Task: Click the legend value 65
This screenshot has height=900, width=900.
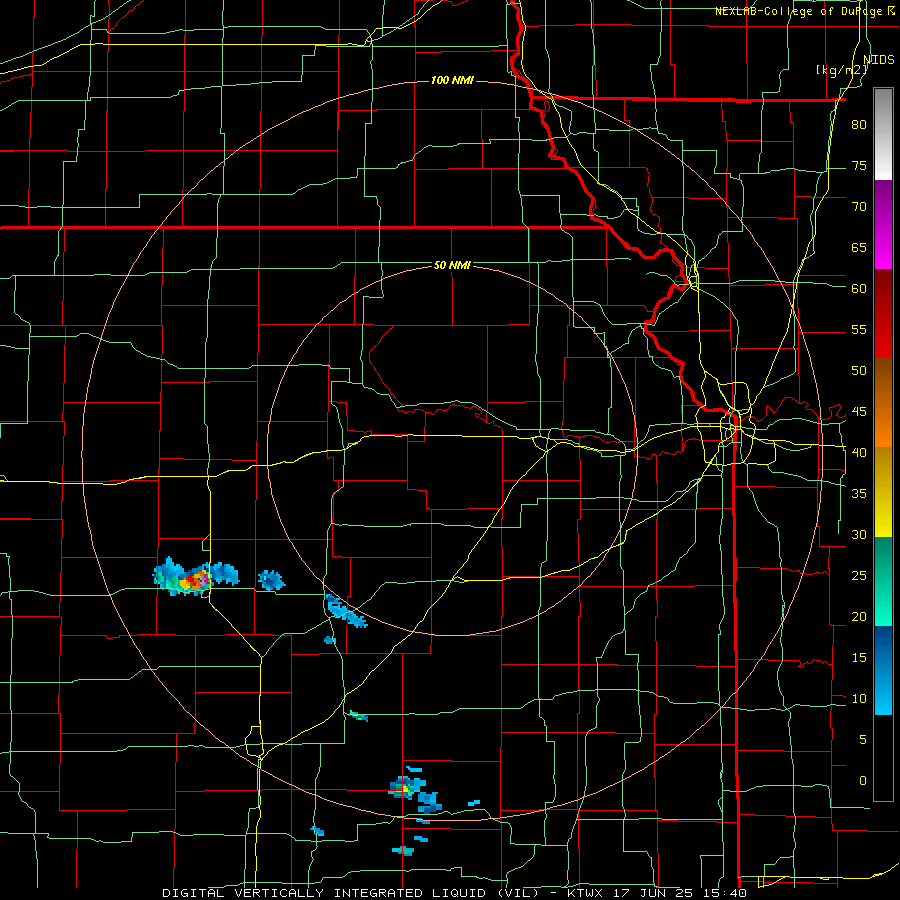Action: [x=859, y=247]
